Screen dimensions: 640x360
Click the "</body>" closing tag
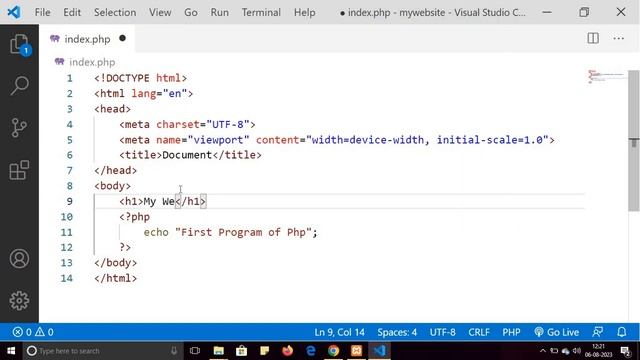116,263
